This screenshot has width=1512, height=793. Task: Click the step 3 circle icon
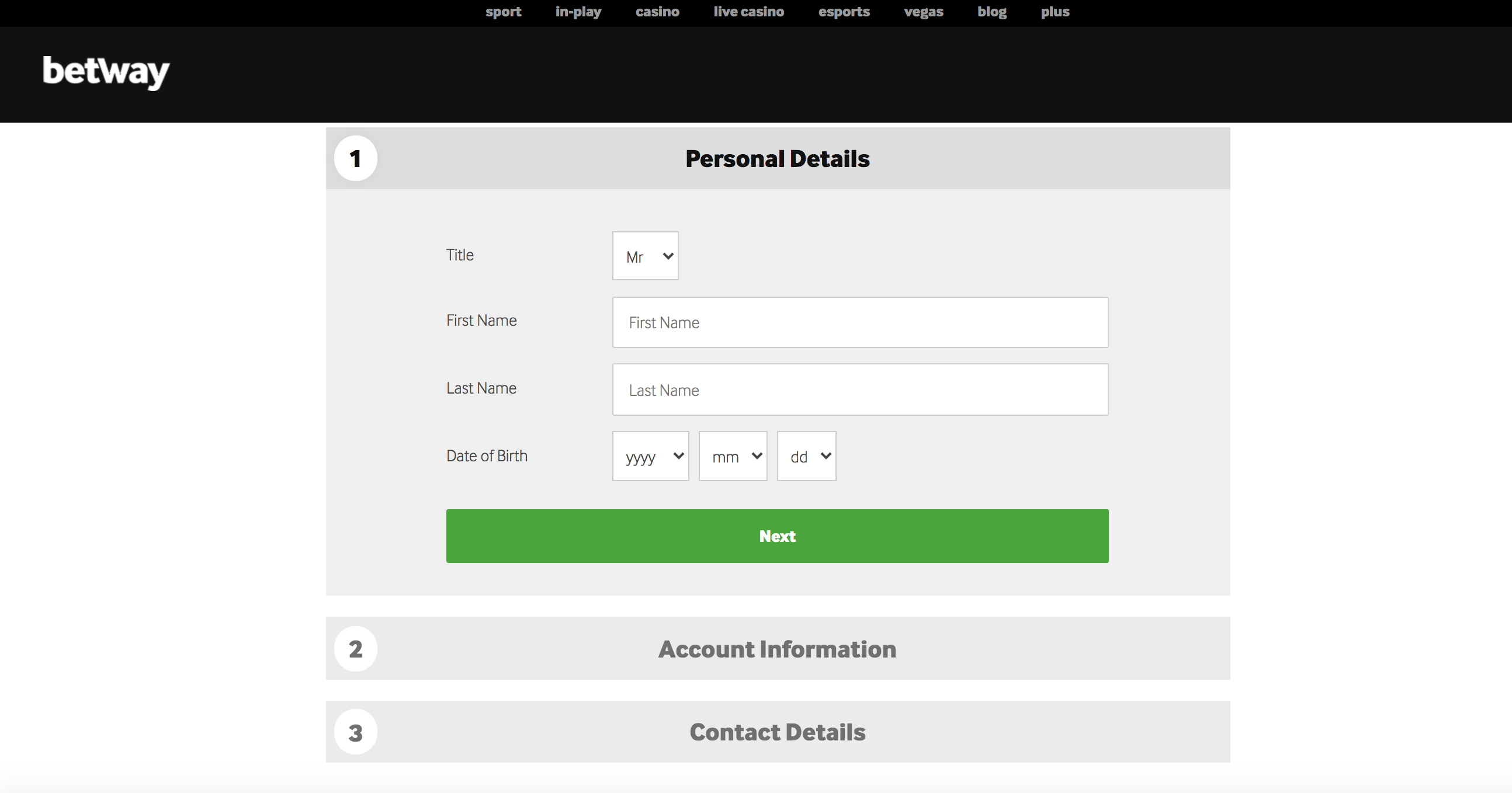click(x=355, y=732)
